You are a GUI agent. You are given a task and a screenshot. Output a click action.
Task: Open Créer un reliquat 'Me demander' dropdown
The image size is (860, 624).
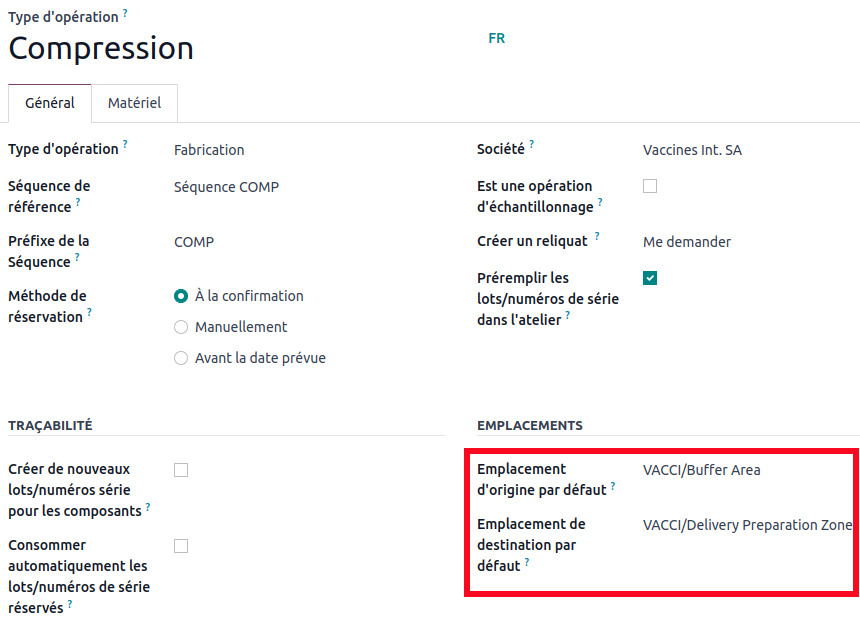pos(740,242)
